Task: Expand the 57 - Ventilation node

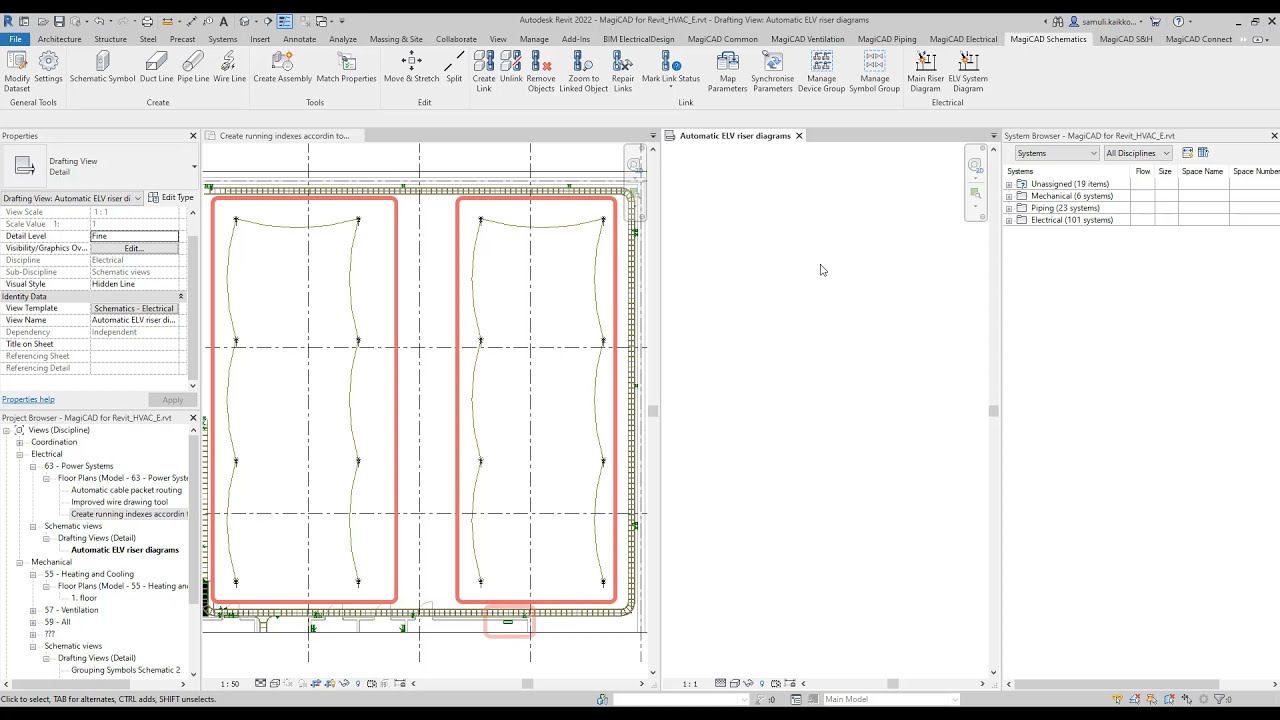Action: click(x=33, y=610)
